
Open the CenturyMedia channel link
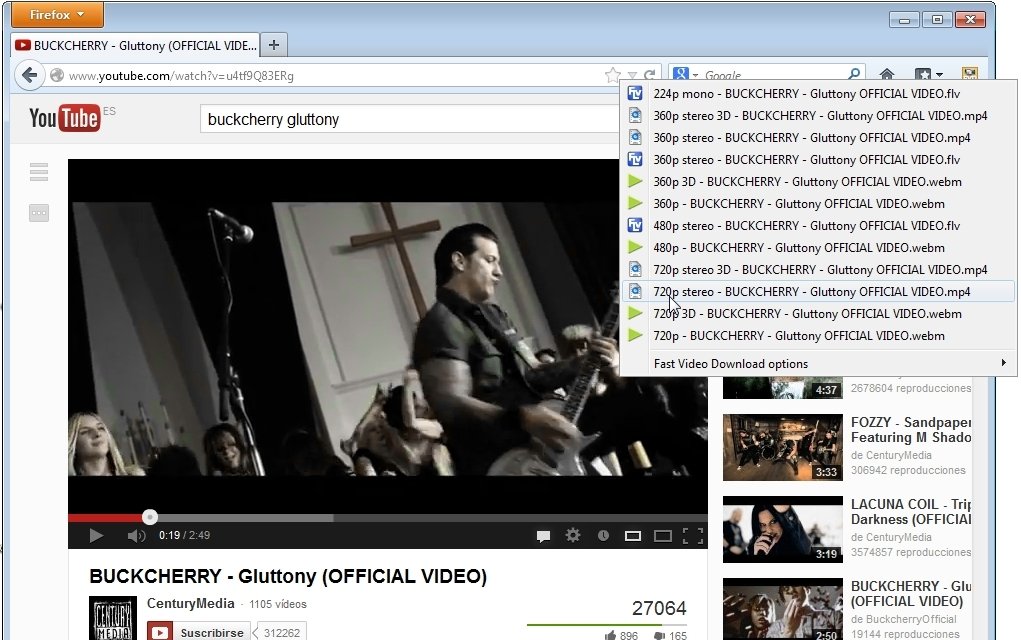coord(190,604)
